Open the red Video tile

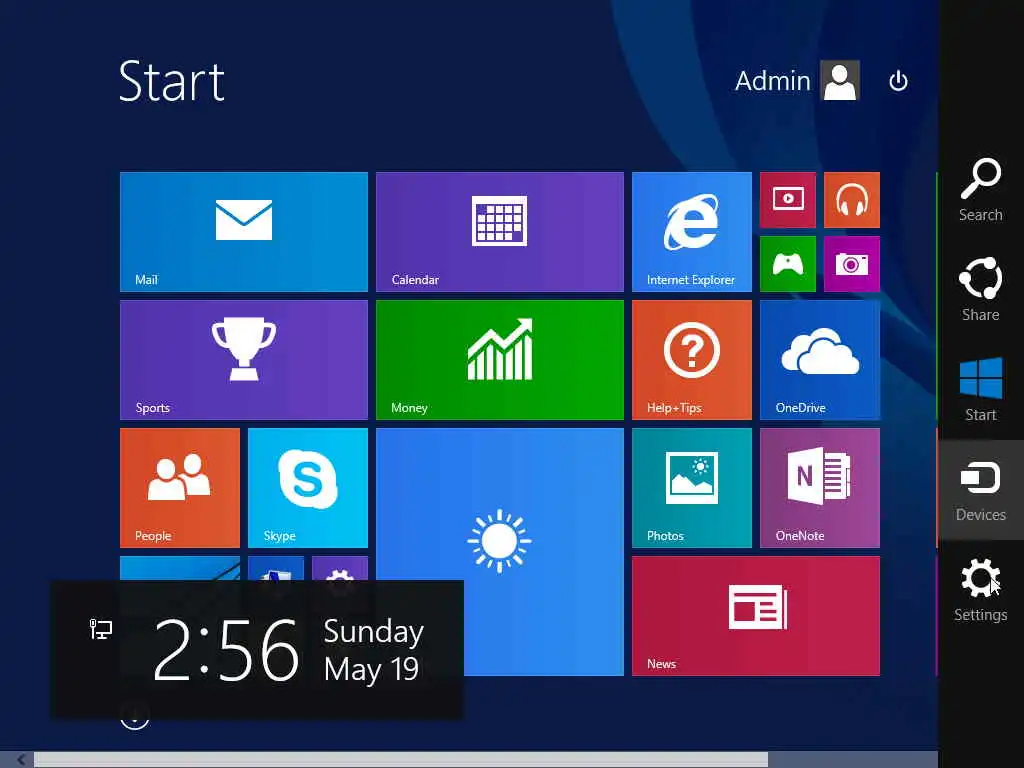(788, 200)
